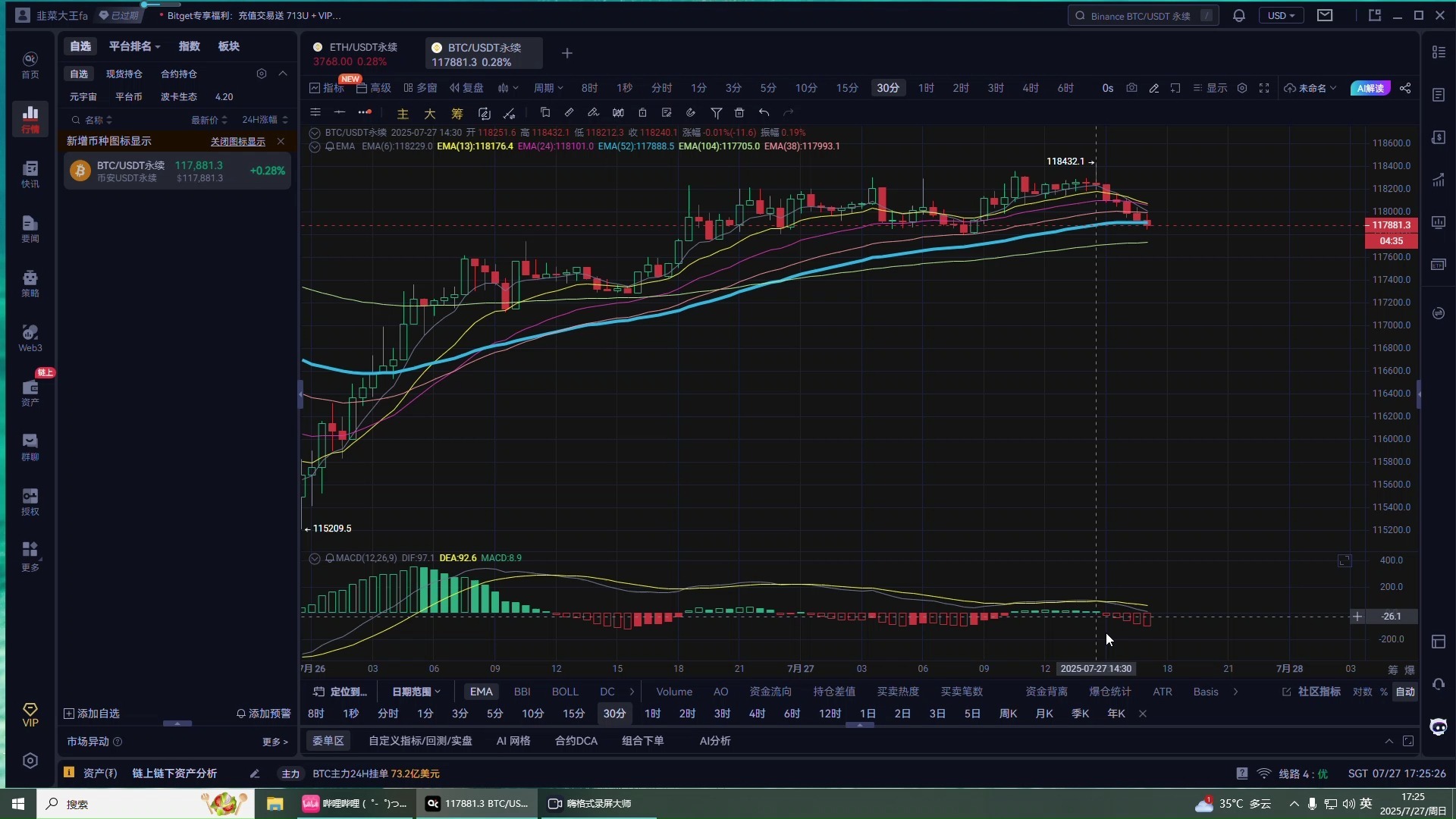The height and width of the screenshot is (819, 1456).
Task: Click the trash delete drawings icon
Action: 739,113
